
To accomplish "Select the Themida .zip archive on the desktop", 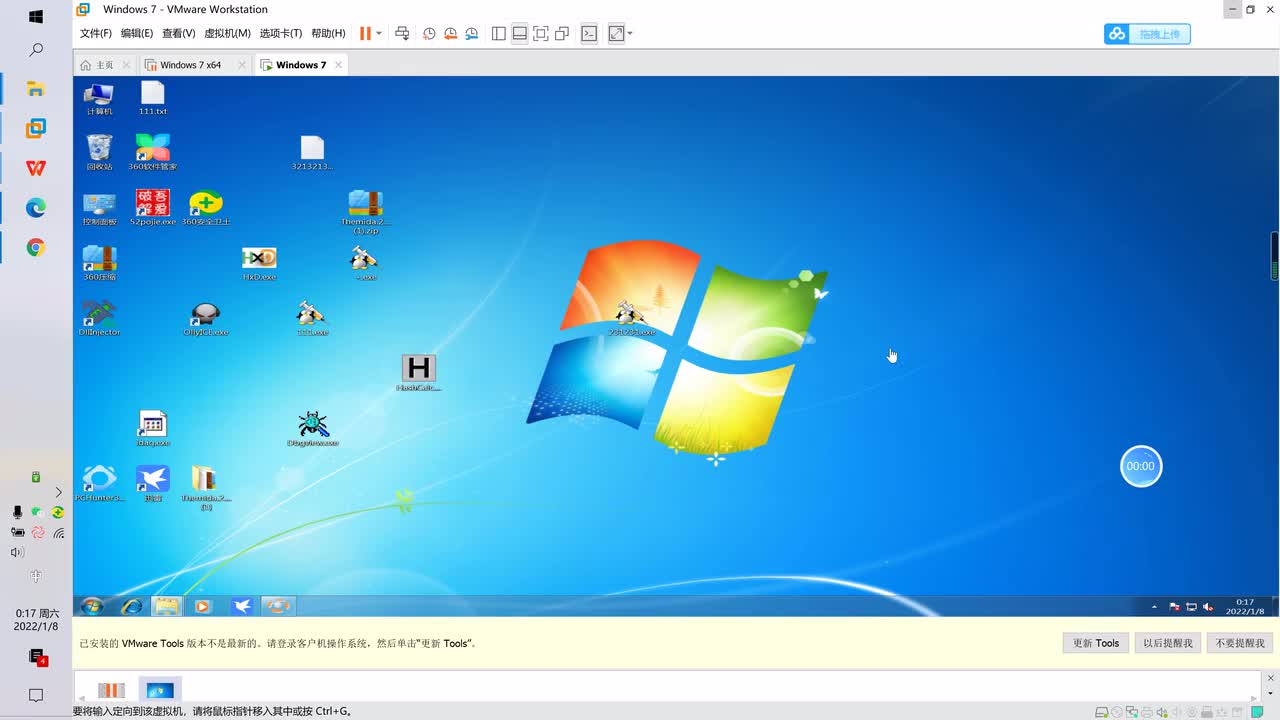I will pos(365,212).
